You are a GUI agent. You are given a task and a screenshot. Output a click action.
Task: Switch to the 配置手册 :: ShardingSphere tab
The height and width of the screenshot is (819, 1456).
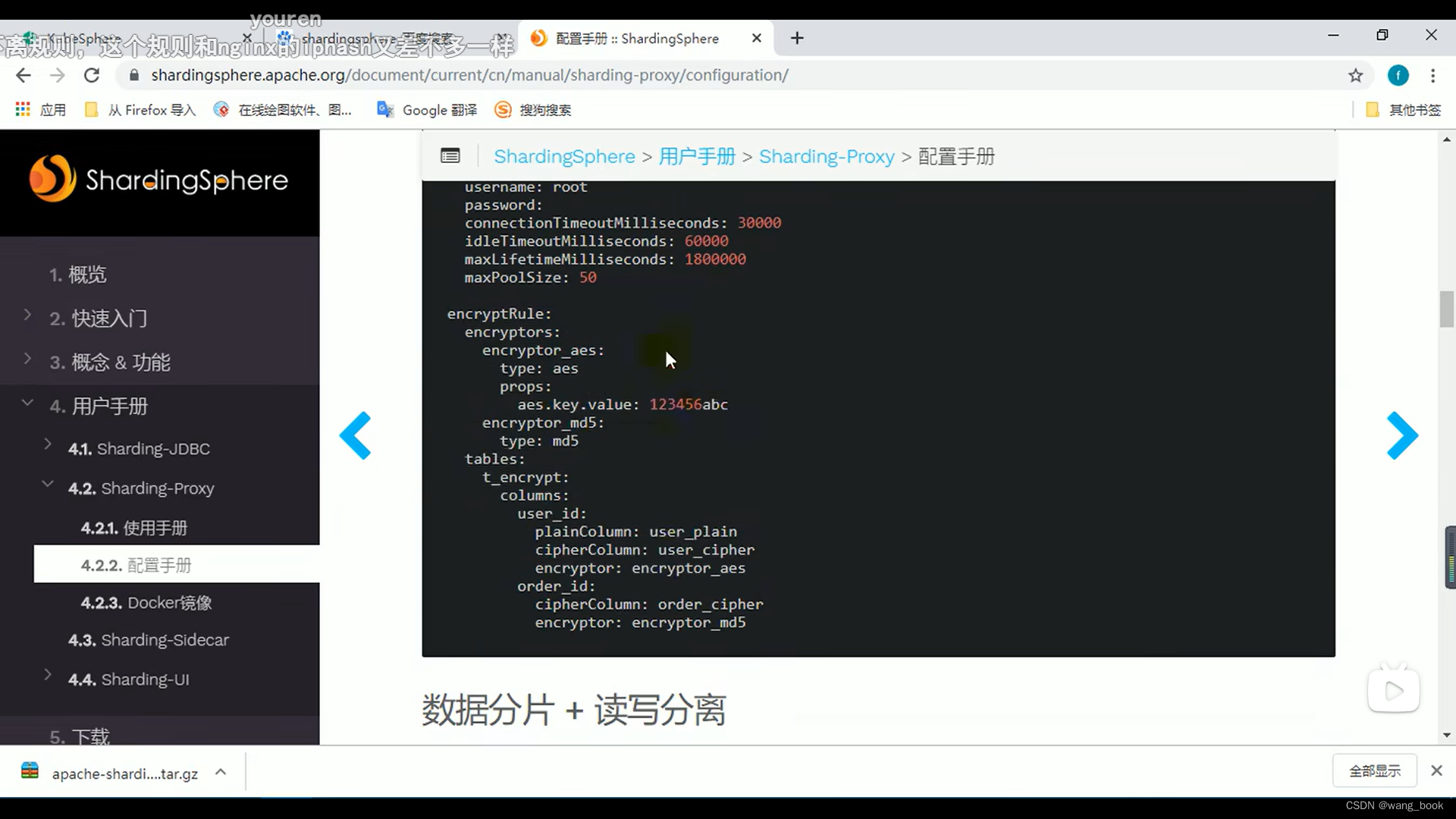(645, 38)
